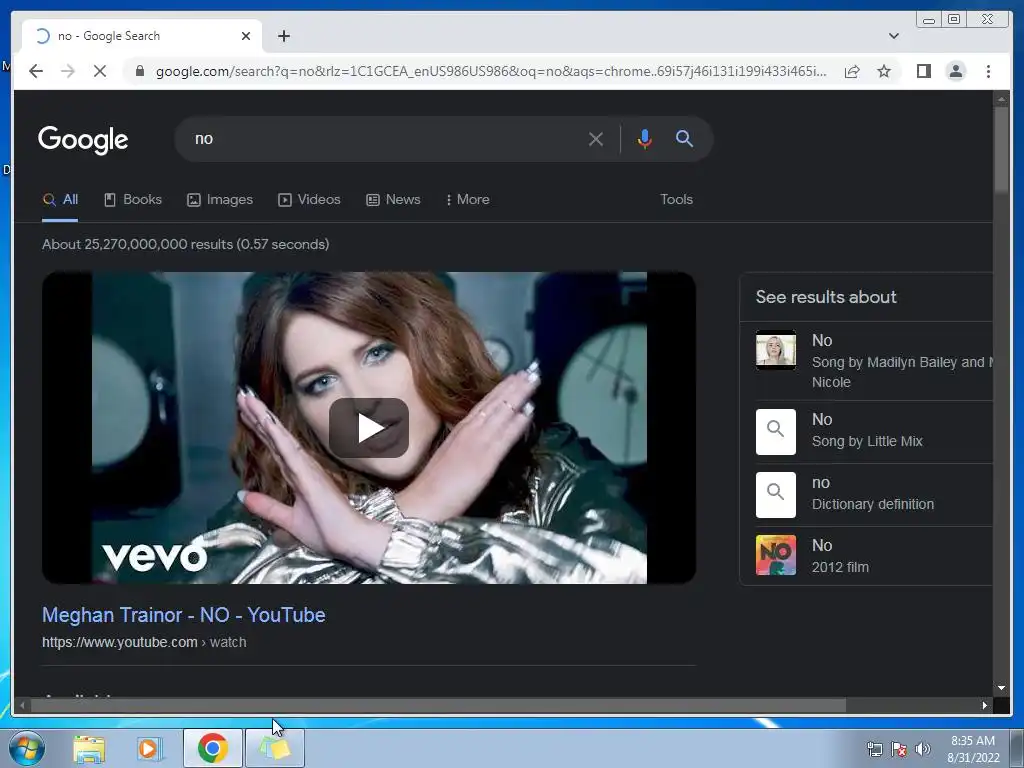Image resolution: width=1024 pixels, height=768 pixels.
Task: Click the youtube.com watch URL text
Action: click(x=144, y=643)
